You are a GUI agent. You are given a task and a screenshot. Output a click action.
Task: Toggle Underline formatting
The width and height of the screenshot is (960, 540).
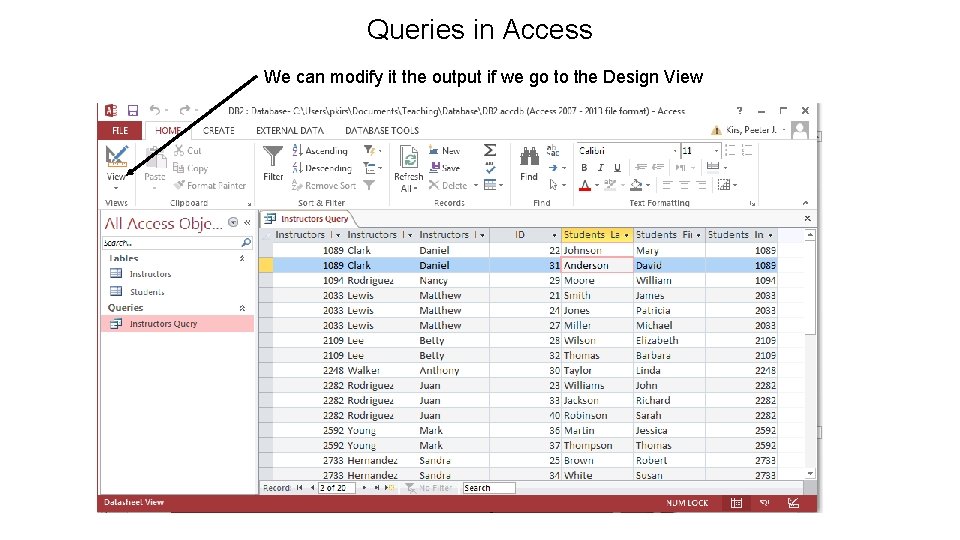click(617, 168)
